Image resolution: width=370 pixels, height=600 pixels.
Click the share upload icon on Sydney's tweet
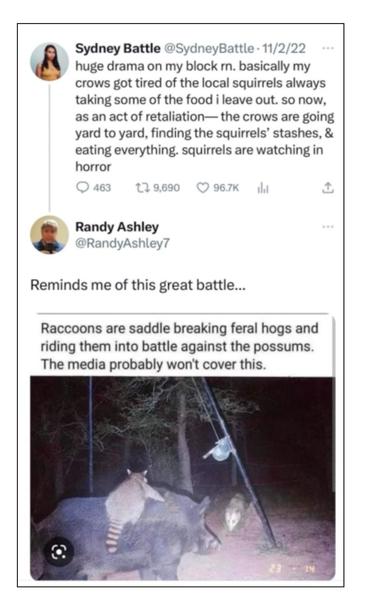[328, 188]
